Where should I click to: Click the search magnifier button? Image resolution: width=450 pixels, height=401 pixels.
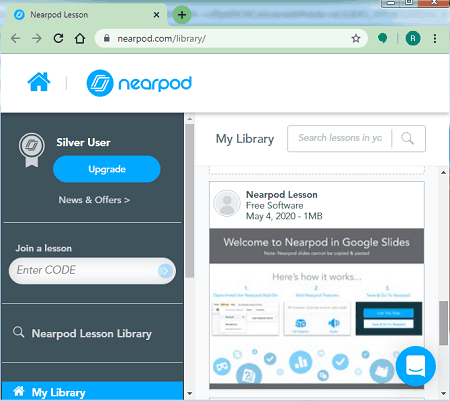tap(408, 138)
